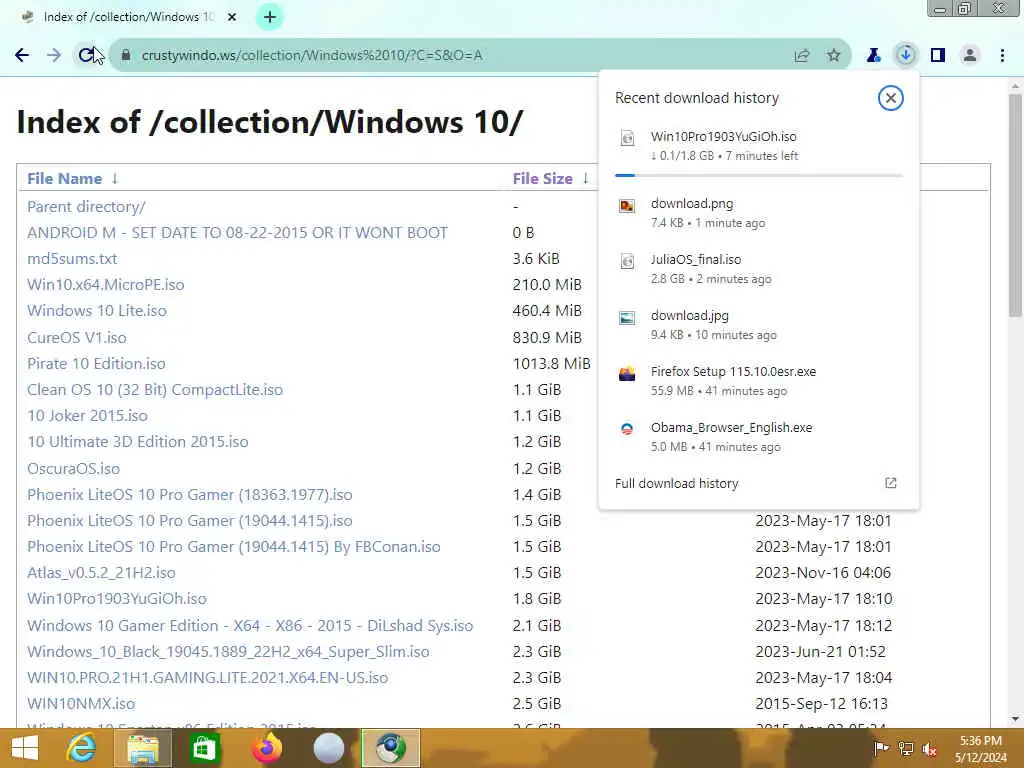
Task: Toggle the downloads toolbar icon
Action: (906, 56)
